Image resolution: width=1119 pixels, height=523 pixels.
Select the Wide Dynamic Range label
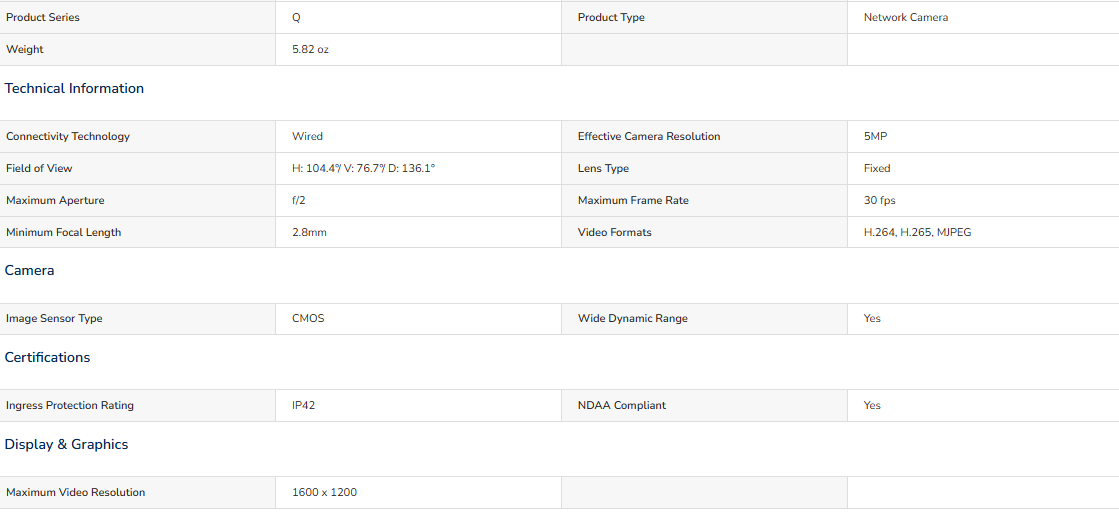632,318
